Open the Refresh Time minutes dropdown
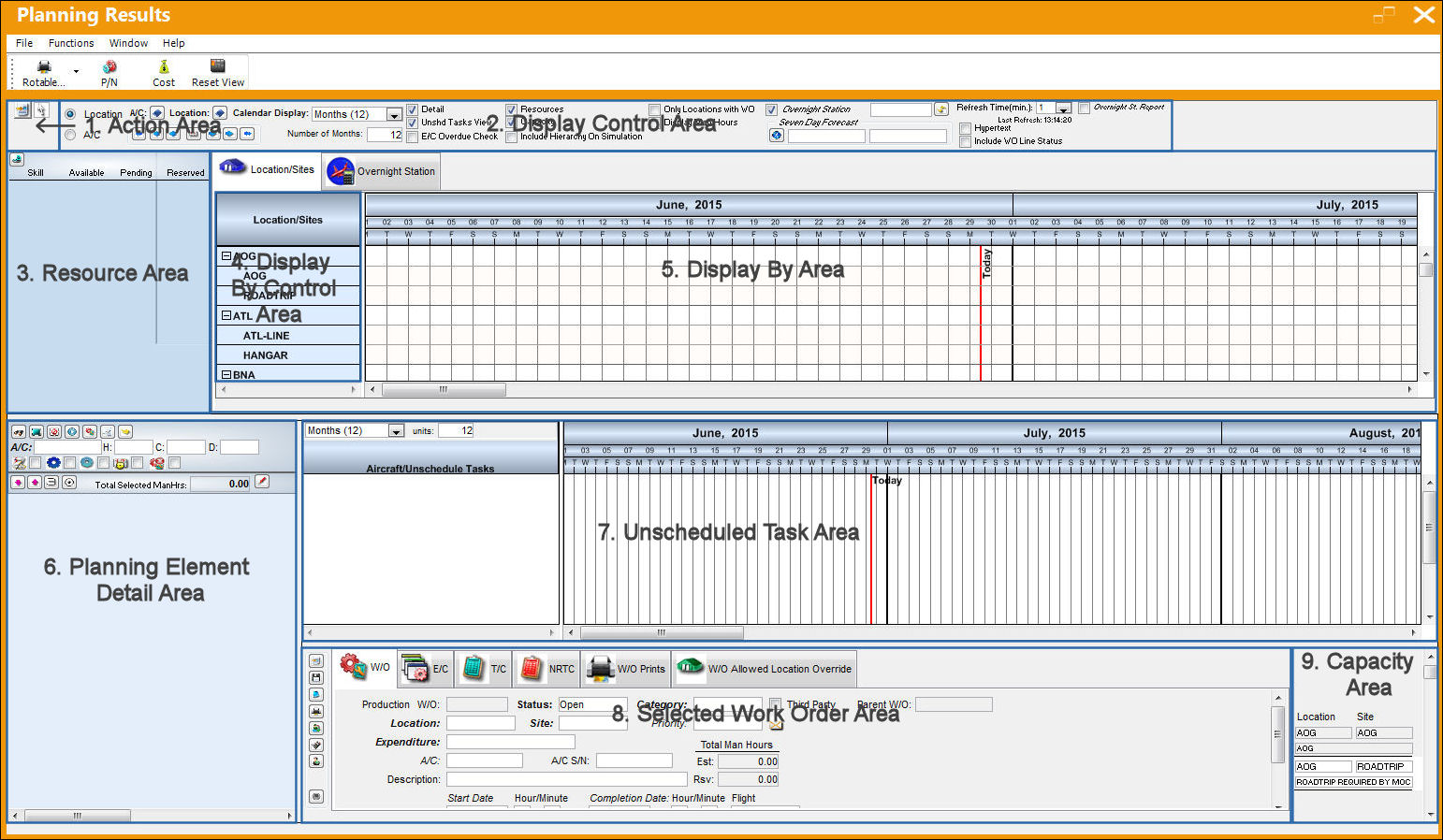Screen dimensions: 1443x840 point(1063,109)
